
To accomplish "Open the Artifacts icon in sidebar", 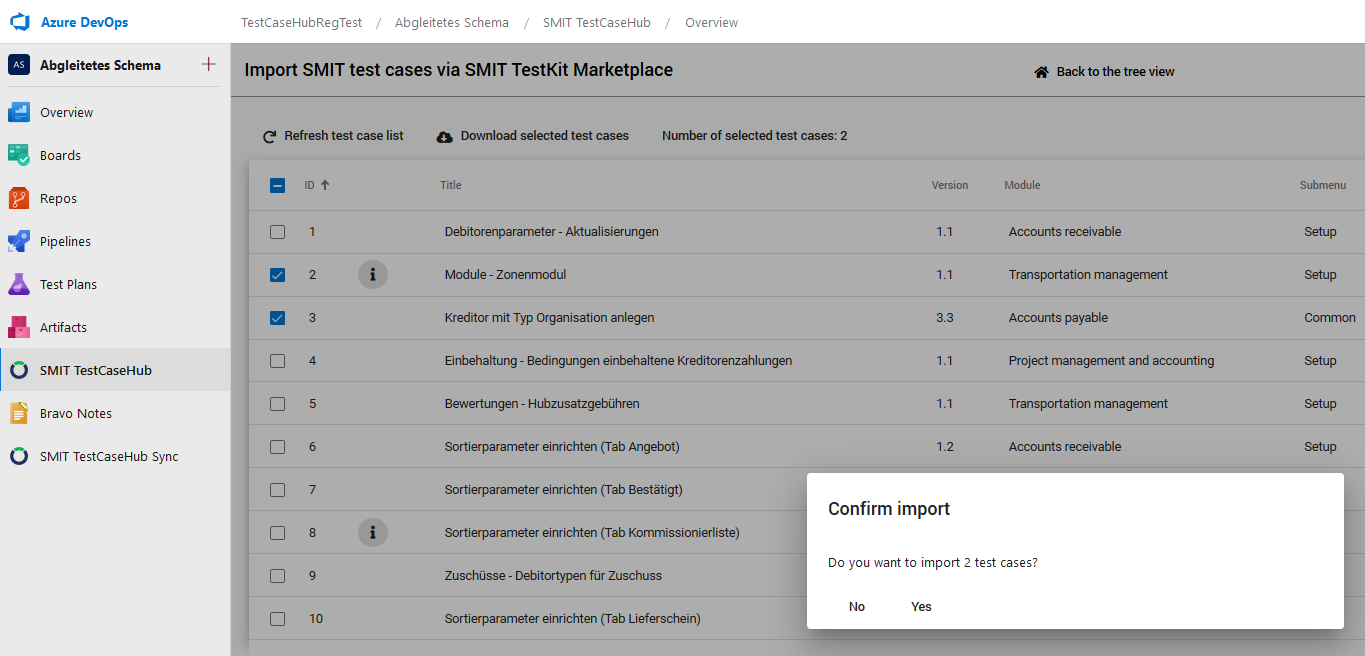I will click(x=19, y=327).
